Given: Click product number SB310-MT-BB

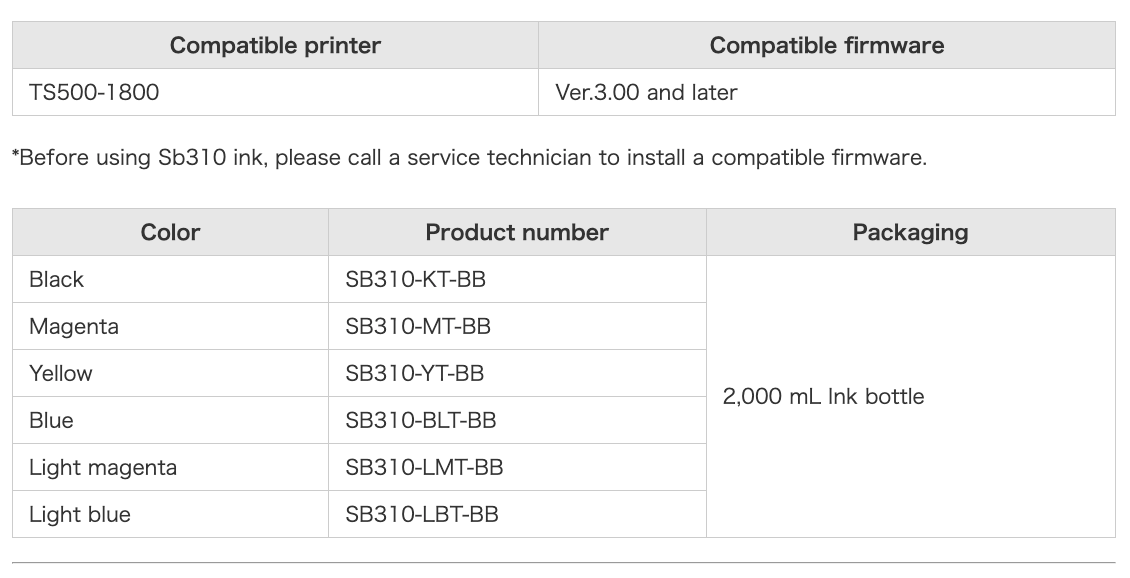Looking at the screenshot, I should 418,326.
